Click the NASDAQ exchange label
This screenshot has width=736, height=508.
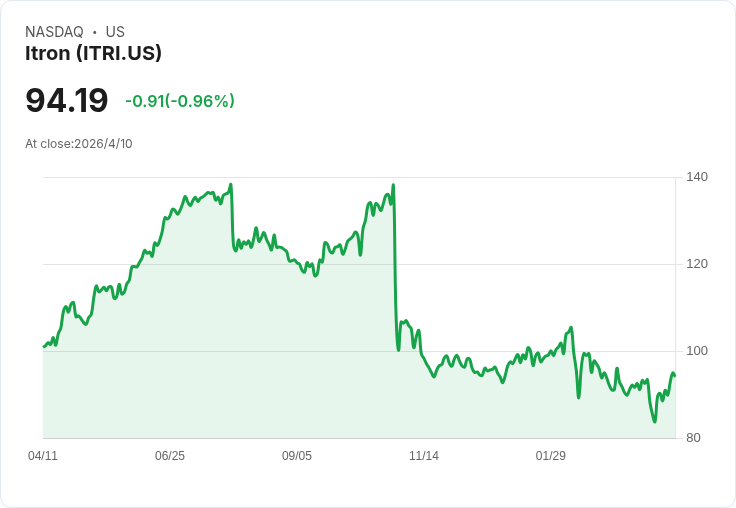click(54, 32)
